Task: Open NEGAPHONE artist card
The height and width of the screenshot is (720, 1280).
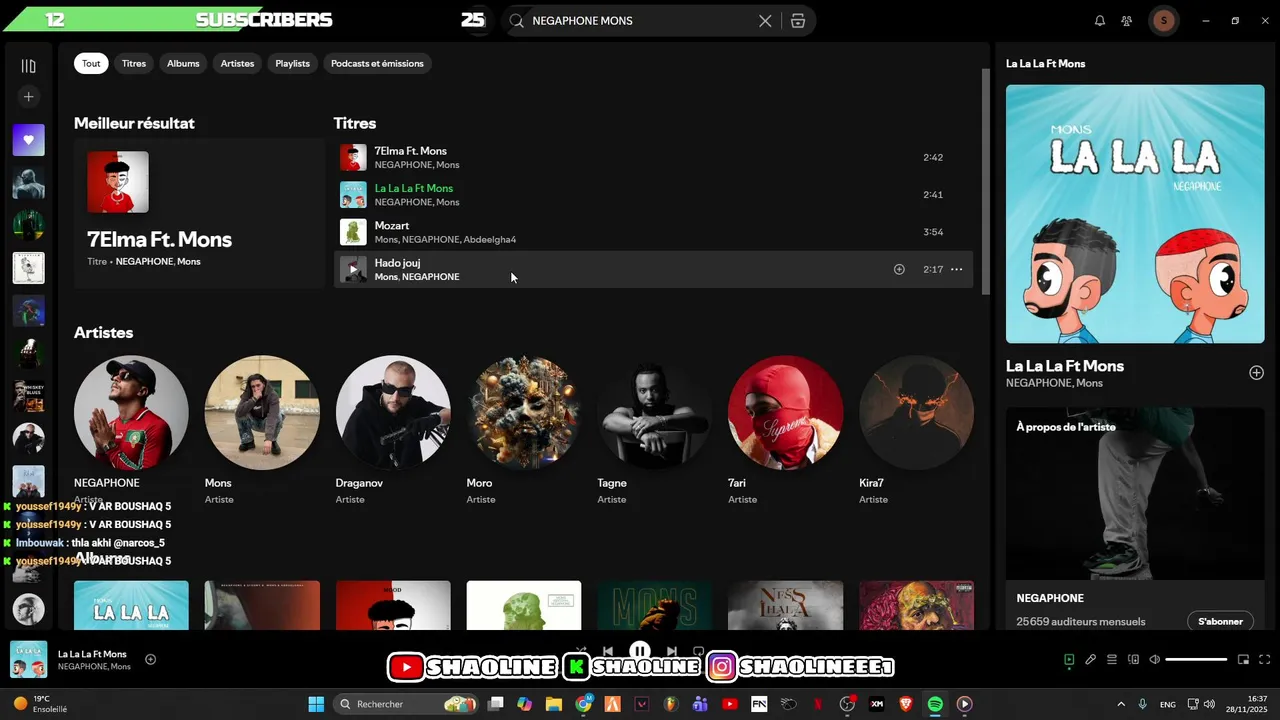Action: click(131, 430)
